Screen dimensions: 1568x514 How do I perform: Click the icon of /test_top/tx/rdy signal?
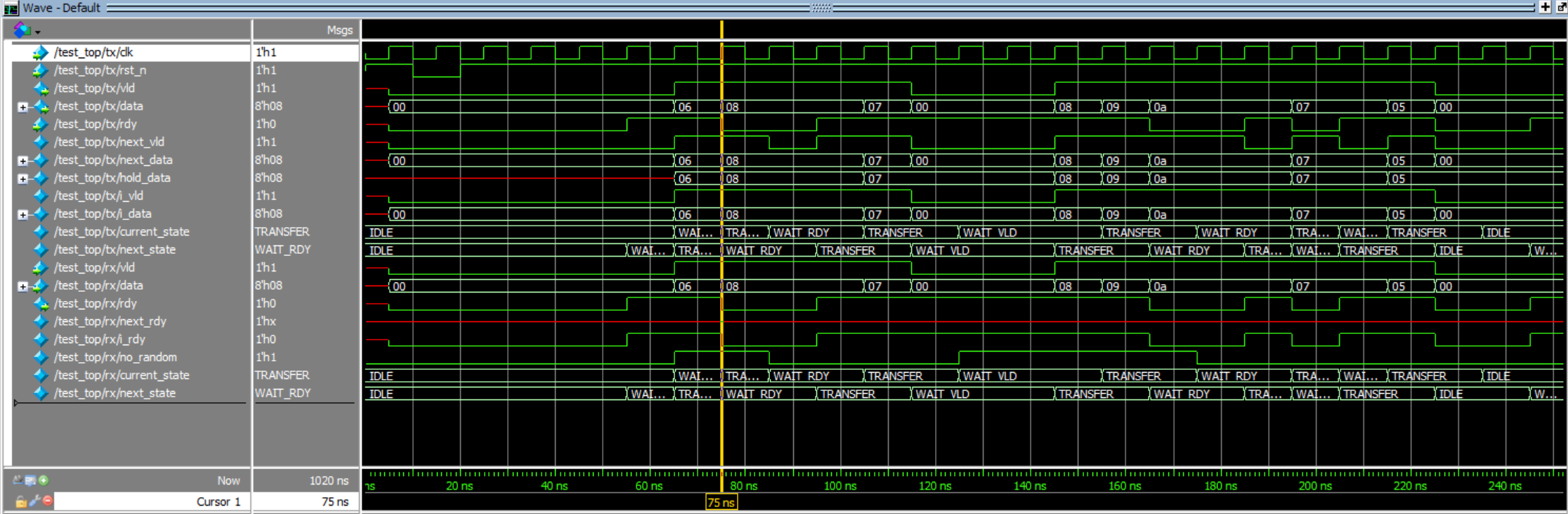[41, 124]
